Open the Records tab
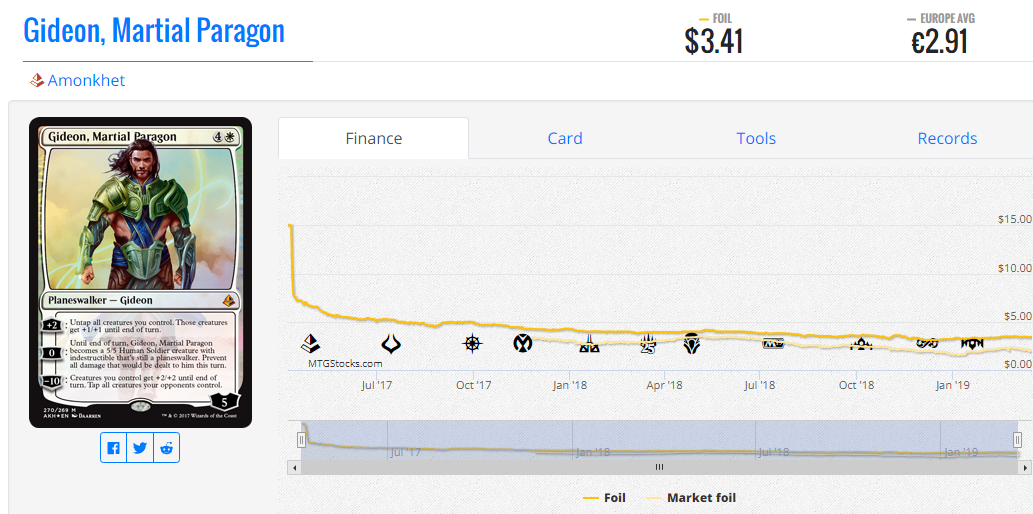1033x514 pixels. tap(947, 138)
